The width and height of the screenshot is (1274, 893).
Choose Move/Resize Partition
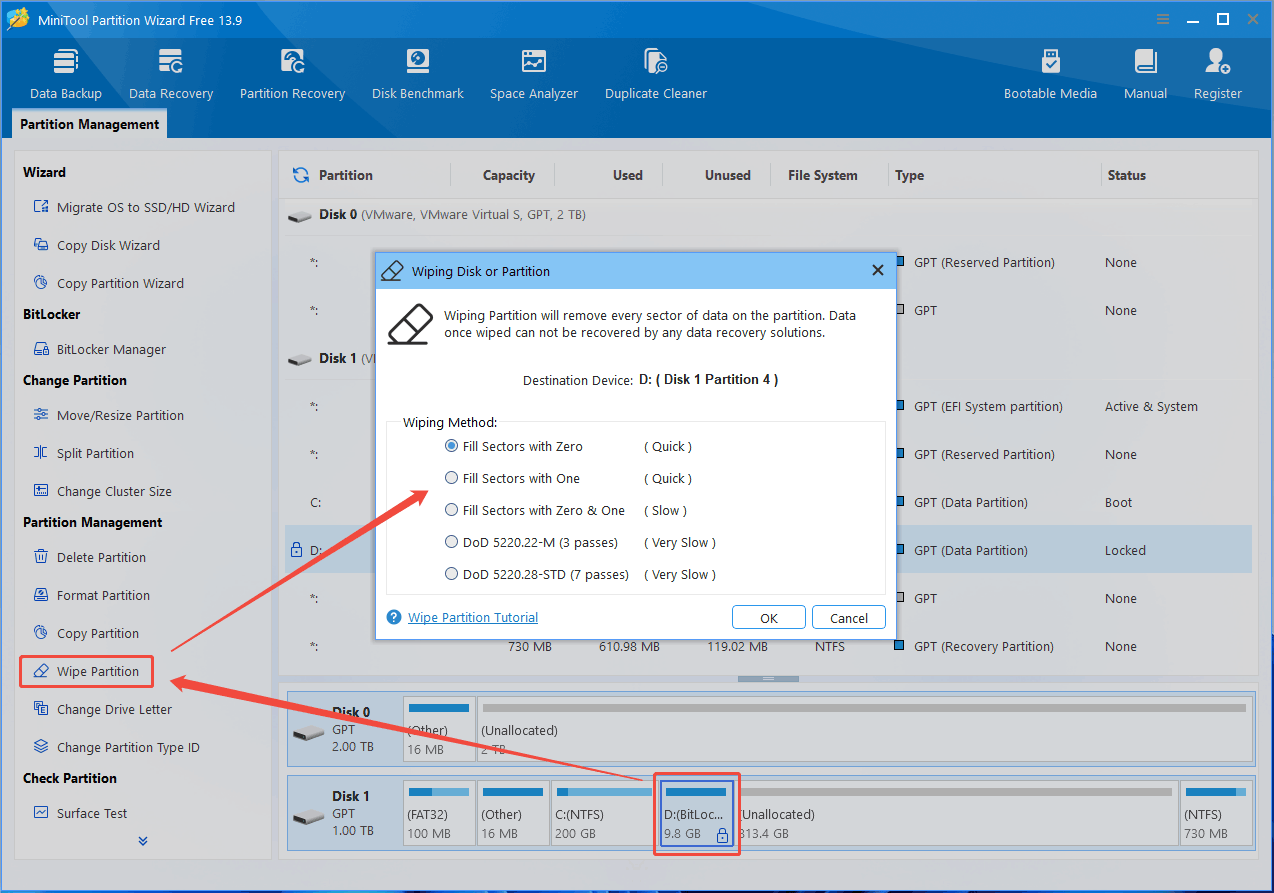point(108,415)
